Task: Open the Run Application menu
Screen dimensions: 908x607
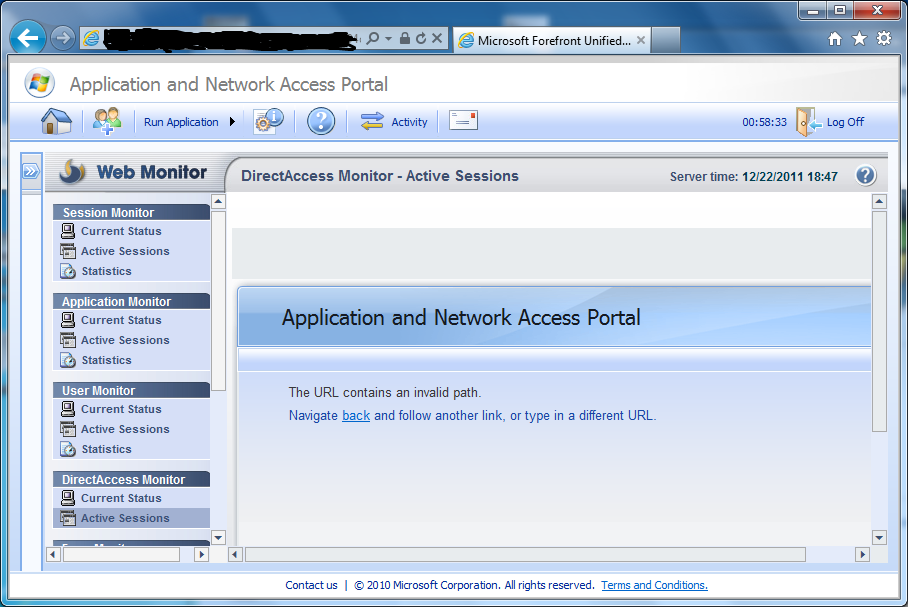Action: [181, 122]
